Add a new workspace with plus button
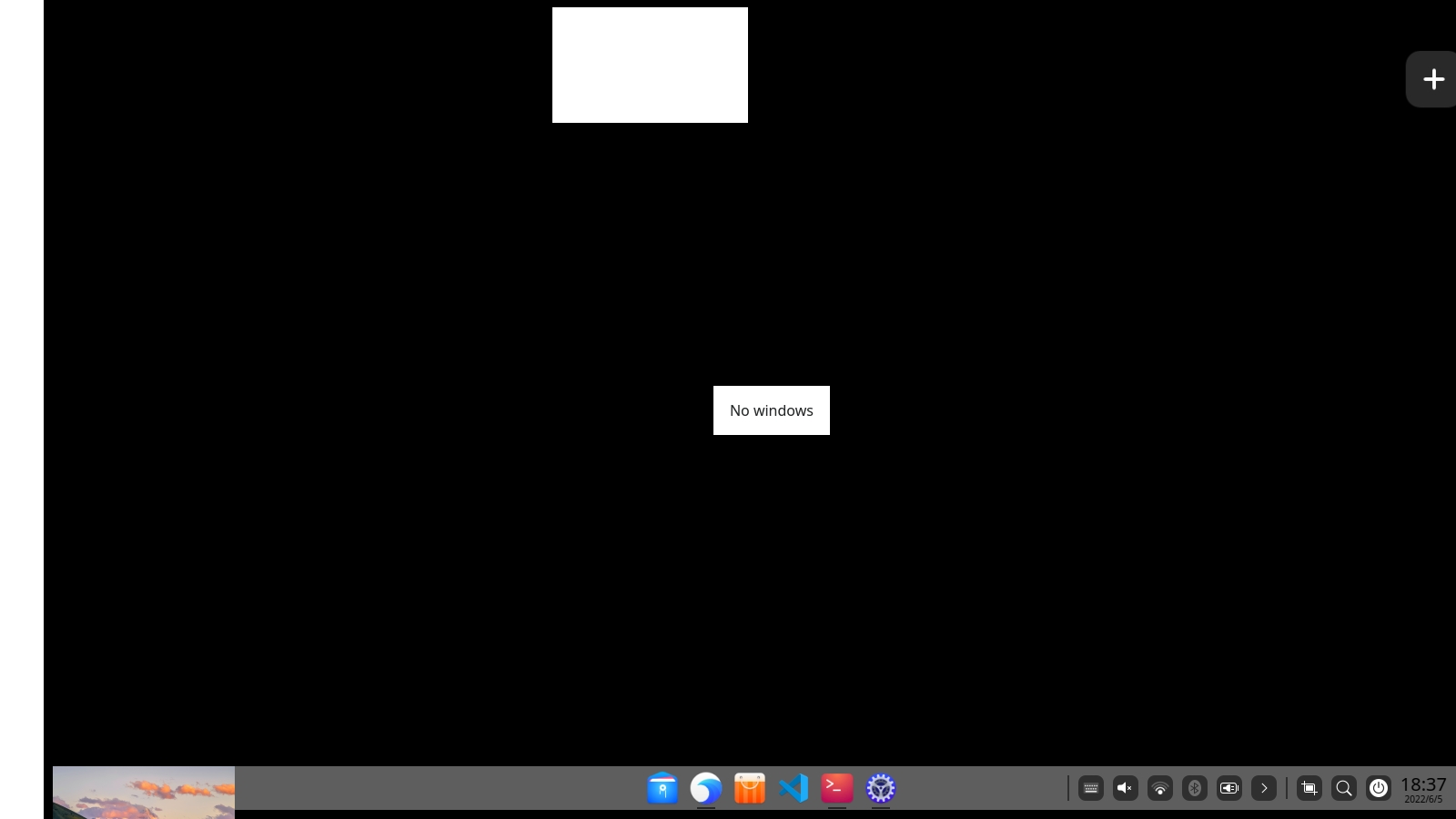Viewport: 1456px width, 819px height. click(1432, 79)
